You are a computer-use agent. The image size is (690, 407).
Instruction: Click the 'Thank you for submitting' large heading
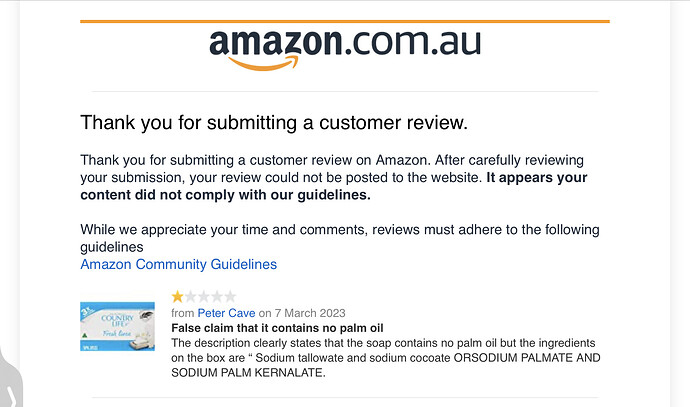click(274, 122)
